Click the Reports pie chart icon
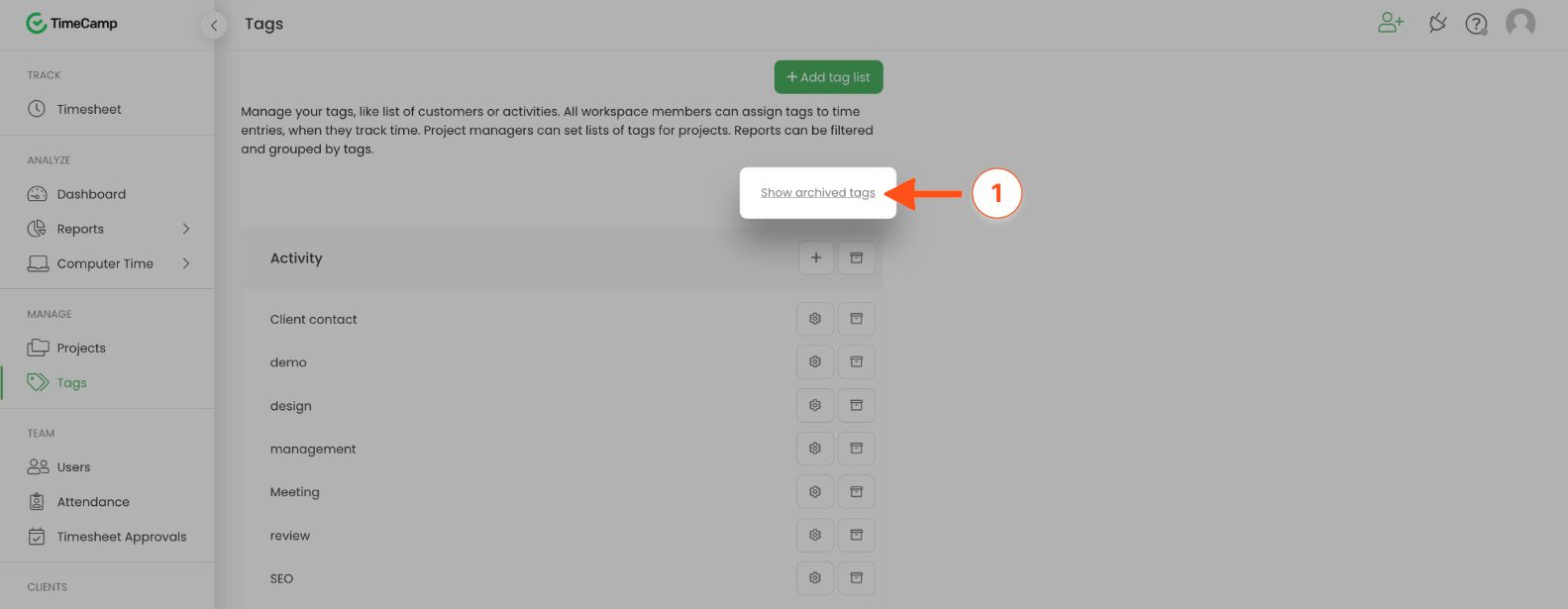This screenshot has width=1568, height=609. coord(37,229)
